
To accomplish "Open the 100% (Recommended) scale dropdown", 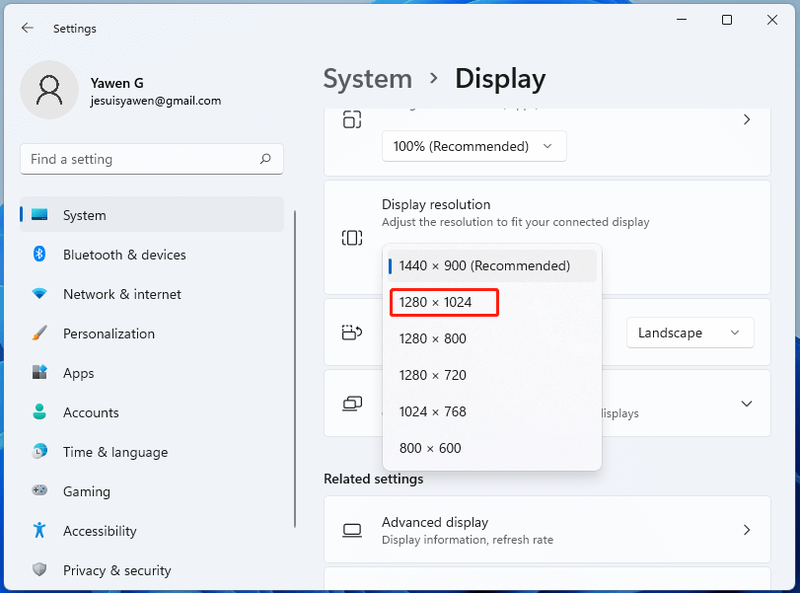I will tap(474, 146).
